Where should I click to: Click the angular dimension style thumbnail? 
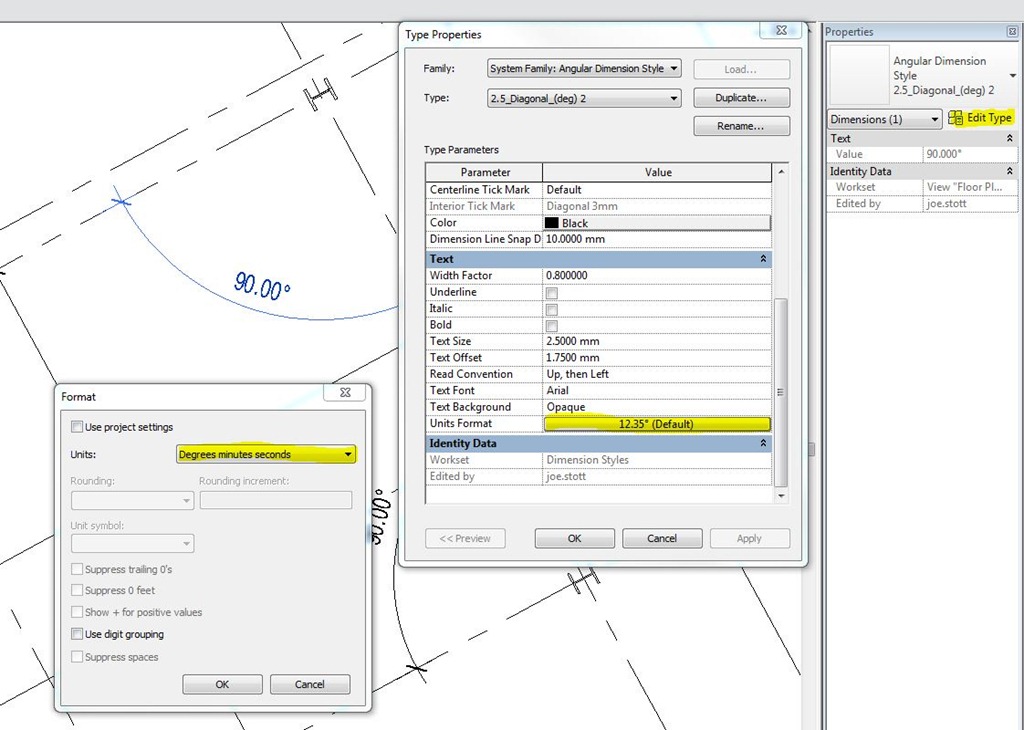click(859, 75)
